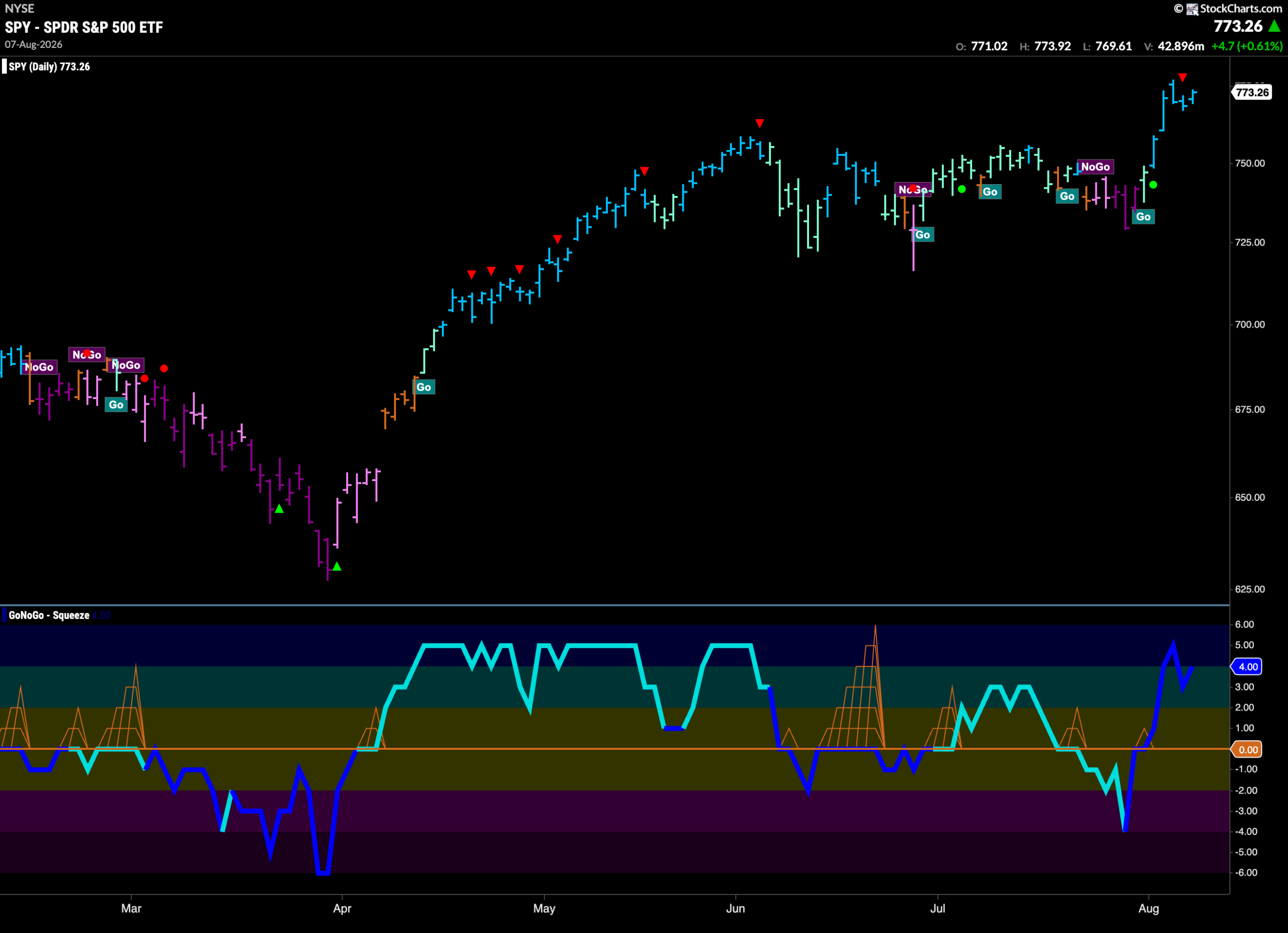This screenshot has width=1288, height=933.
Task: Click the volume value 42.896m
Action: [x=1181, y=46]
